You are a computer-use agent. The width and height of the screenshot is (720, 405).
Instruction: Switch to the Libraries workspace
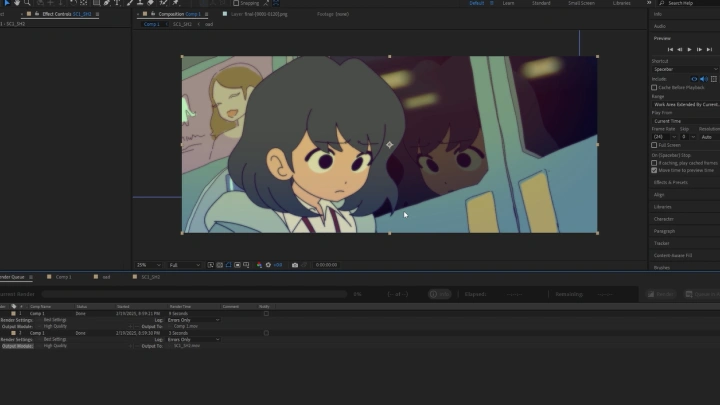pyautogui.click(x=621, y=3)
